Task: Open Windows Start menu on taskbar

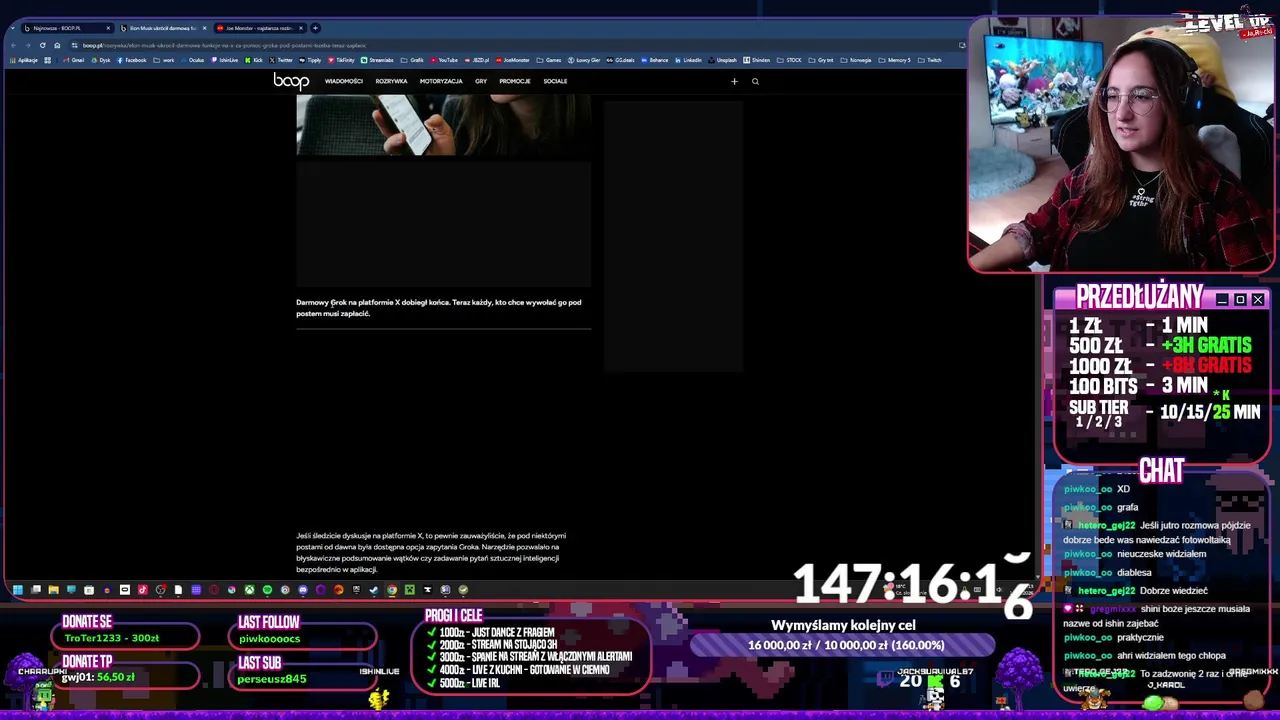Action: [17, 590]
